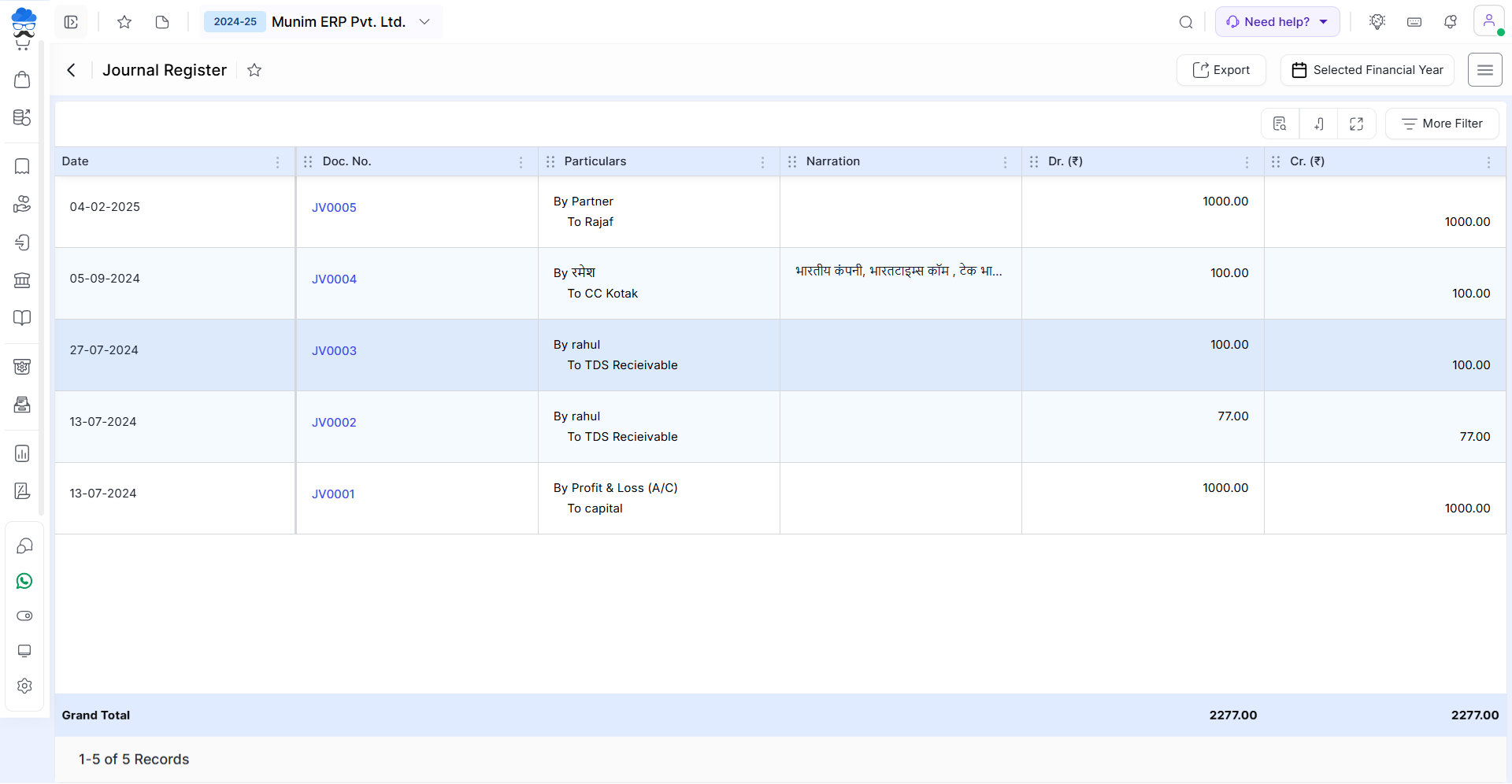This screenshot has width=1512, height=784.
Task: Open the Particulars column options menu
Action: (762, 162)
